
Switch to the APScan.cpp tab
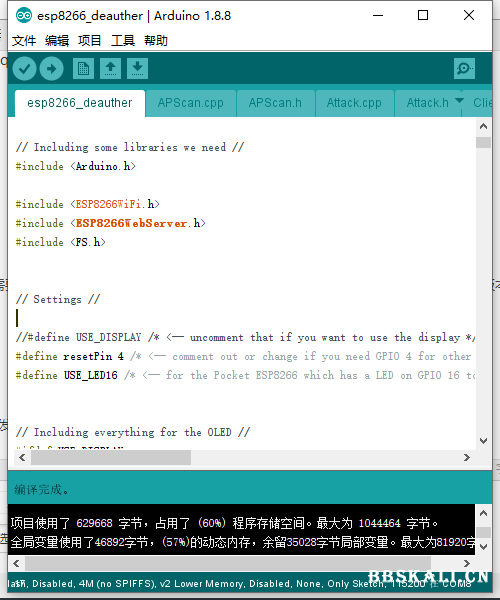[x=191, y=103]
